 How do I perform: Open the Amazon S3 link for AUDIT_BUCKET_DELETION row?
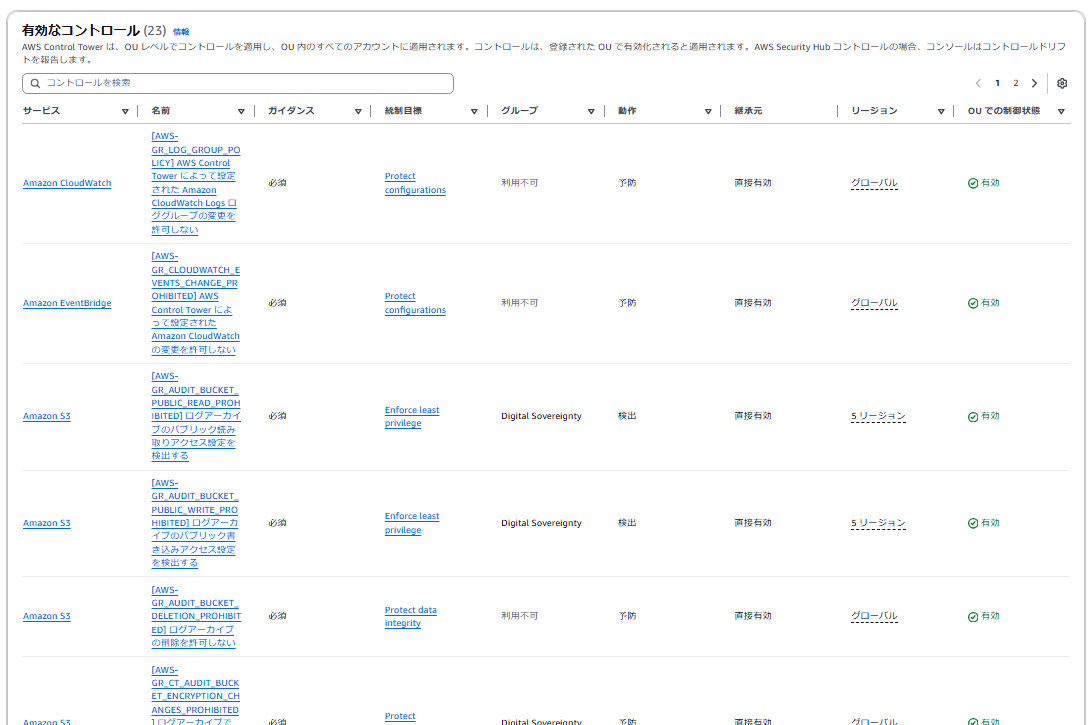tap(47, 616)
